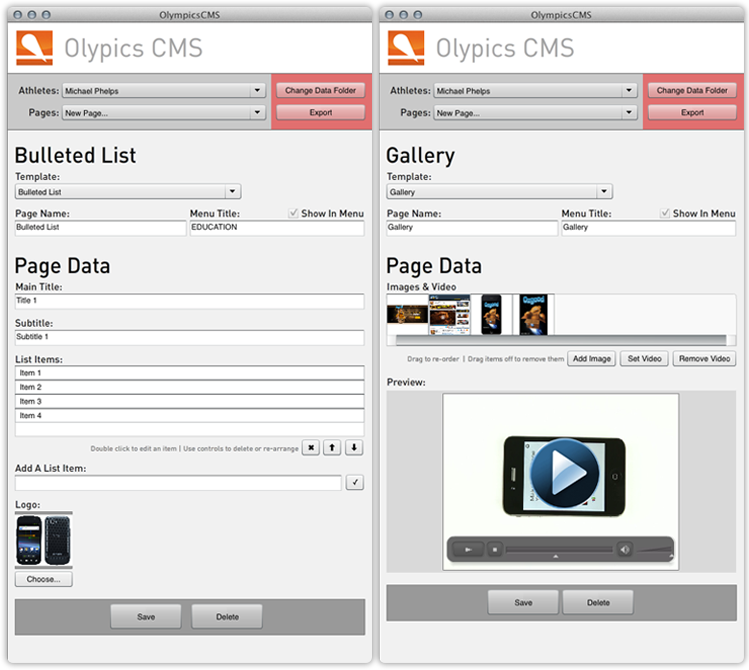This screenshot has width=749, height=670.
Task: Move the list item up with the arrow button
Action: coord(333,448)
